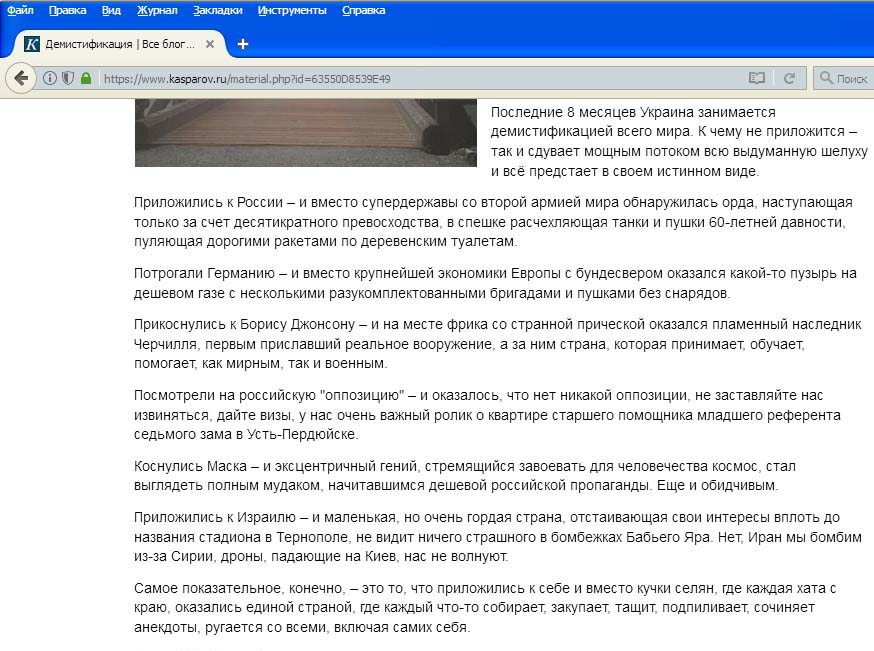Open the Вид menu

point(111,11)
